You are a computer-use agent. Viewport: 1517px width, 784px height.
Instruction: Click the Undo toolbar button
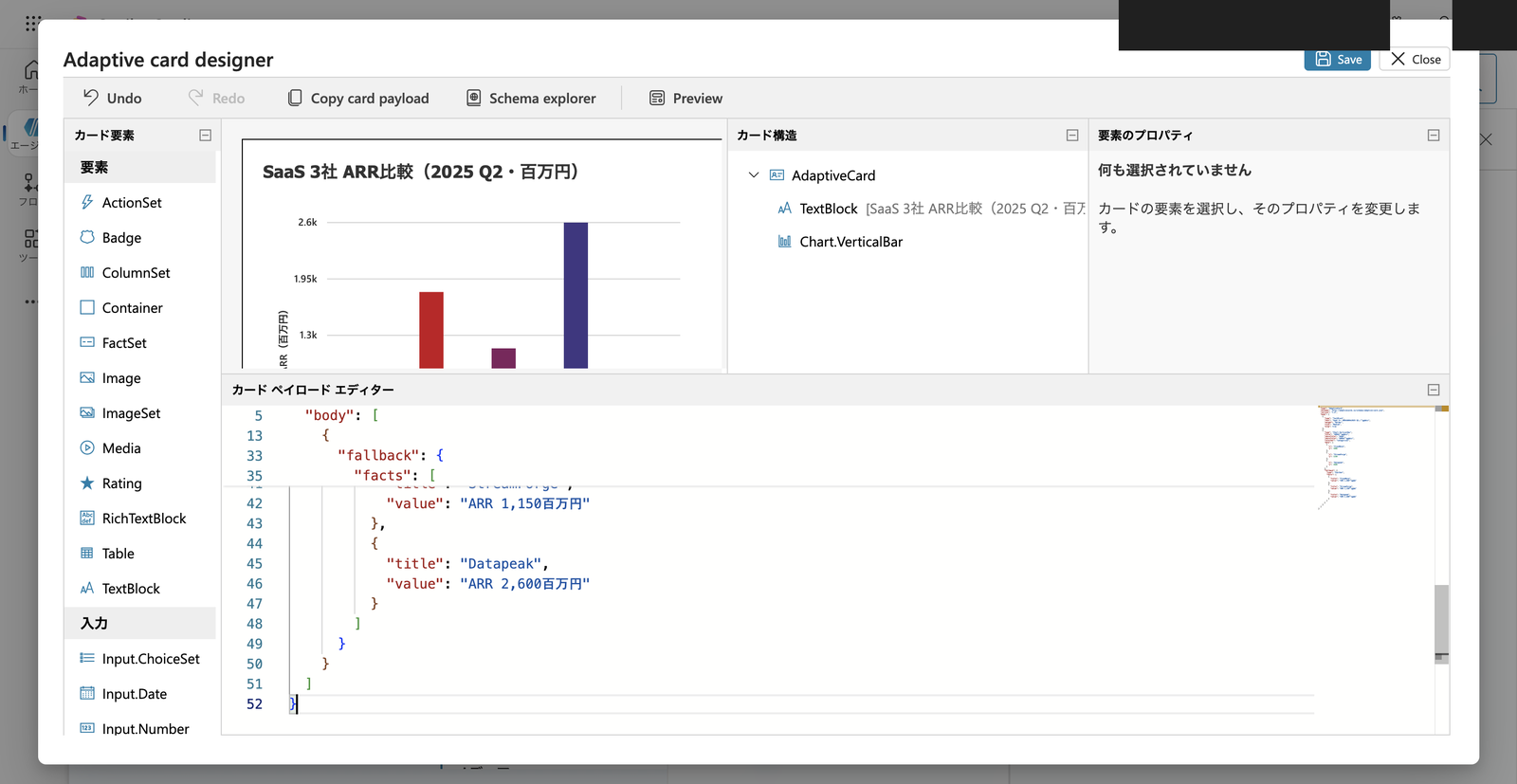click(x=112, y=98)
